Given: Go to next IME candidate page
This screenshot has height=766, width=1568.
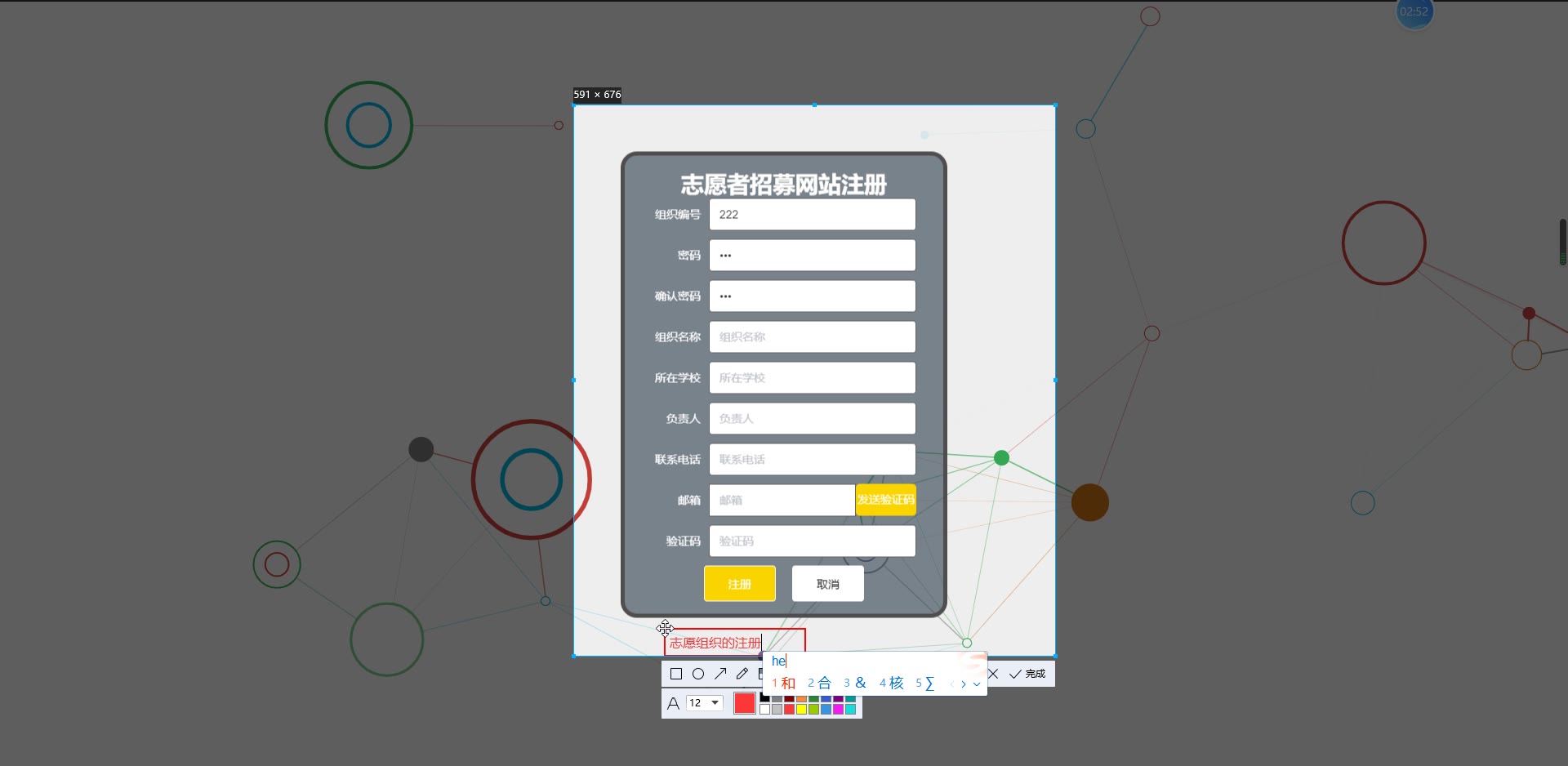Looking at the screenshot, I should (x=964, y=684).
